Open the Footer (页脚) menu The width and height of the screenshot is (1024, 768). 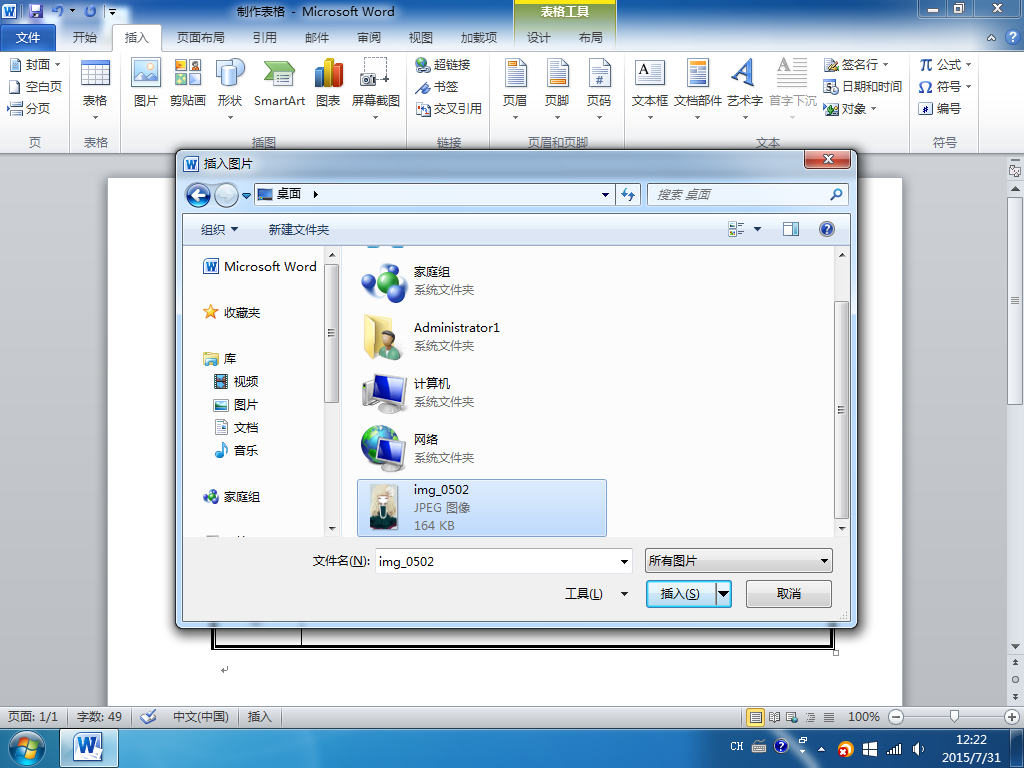557,88
